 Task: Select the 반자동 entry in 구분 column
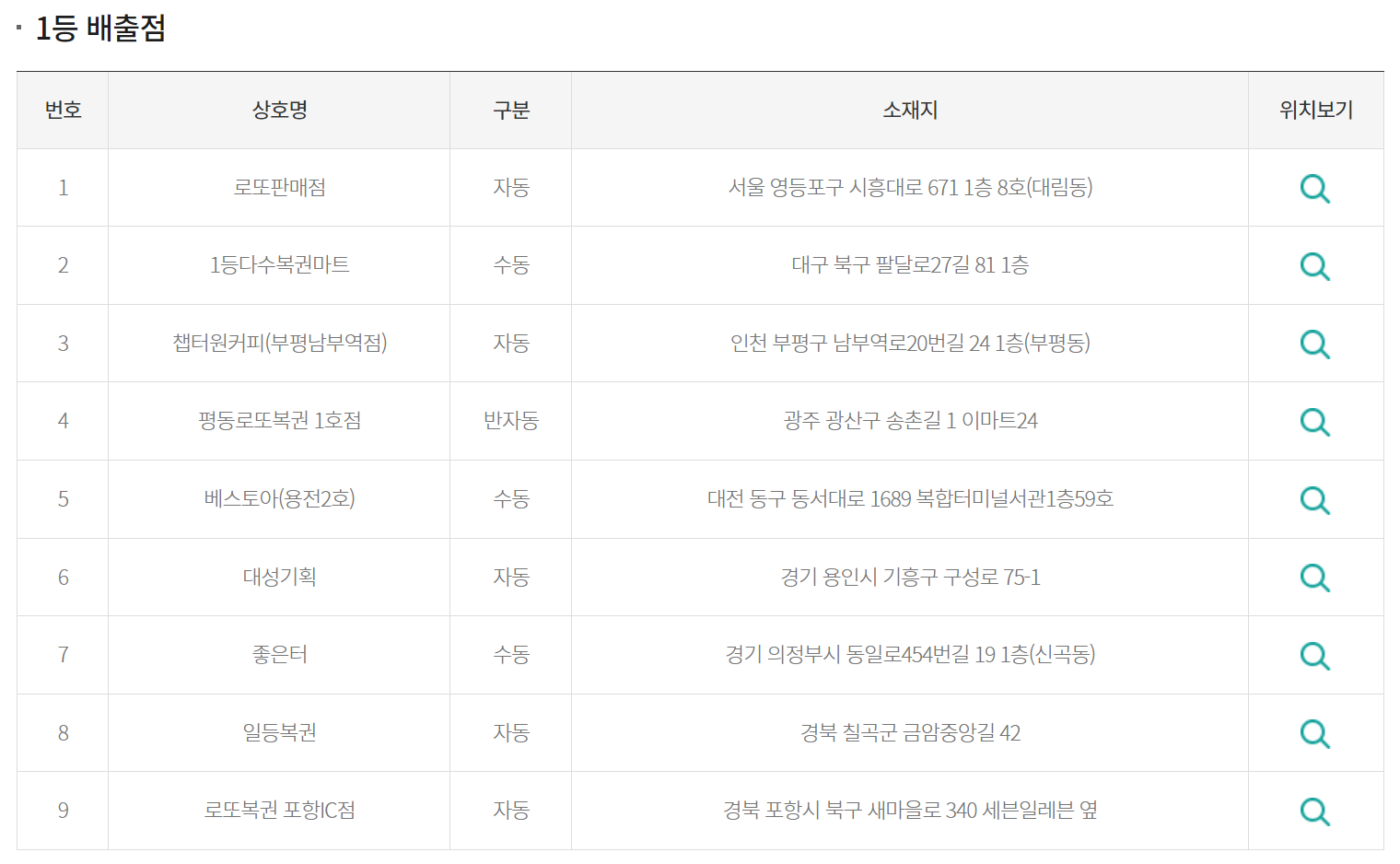[x=510, y=422]
